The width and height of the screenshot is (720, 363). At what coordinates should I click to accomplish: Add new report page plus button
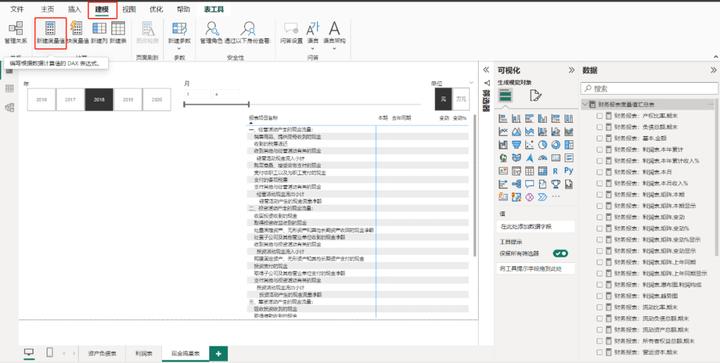coord(219,353)
